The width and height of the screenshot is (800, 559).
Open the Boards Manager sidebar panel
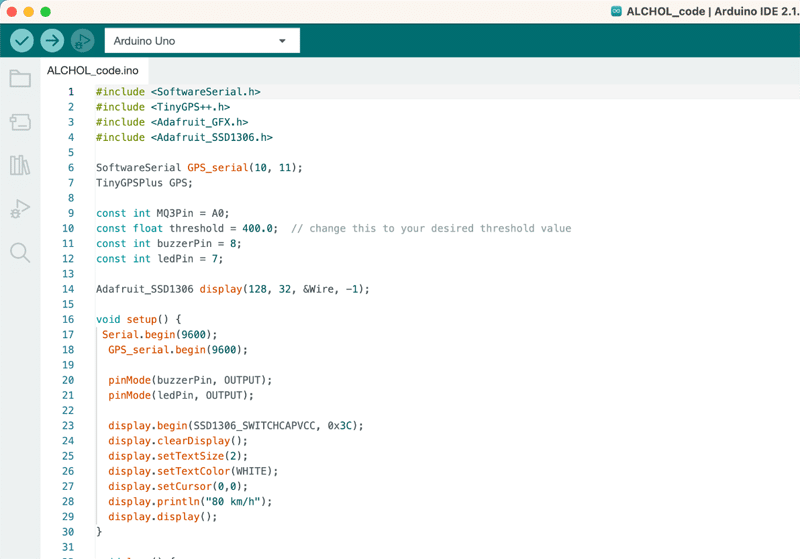coord(20,122)
